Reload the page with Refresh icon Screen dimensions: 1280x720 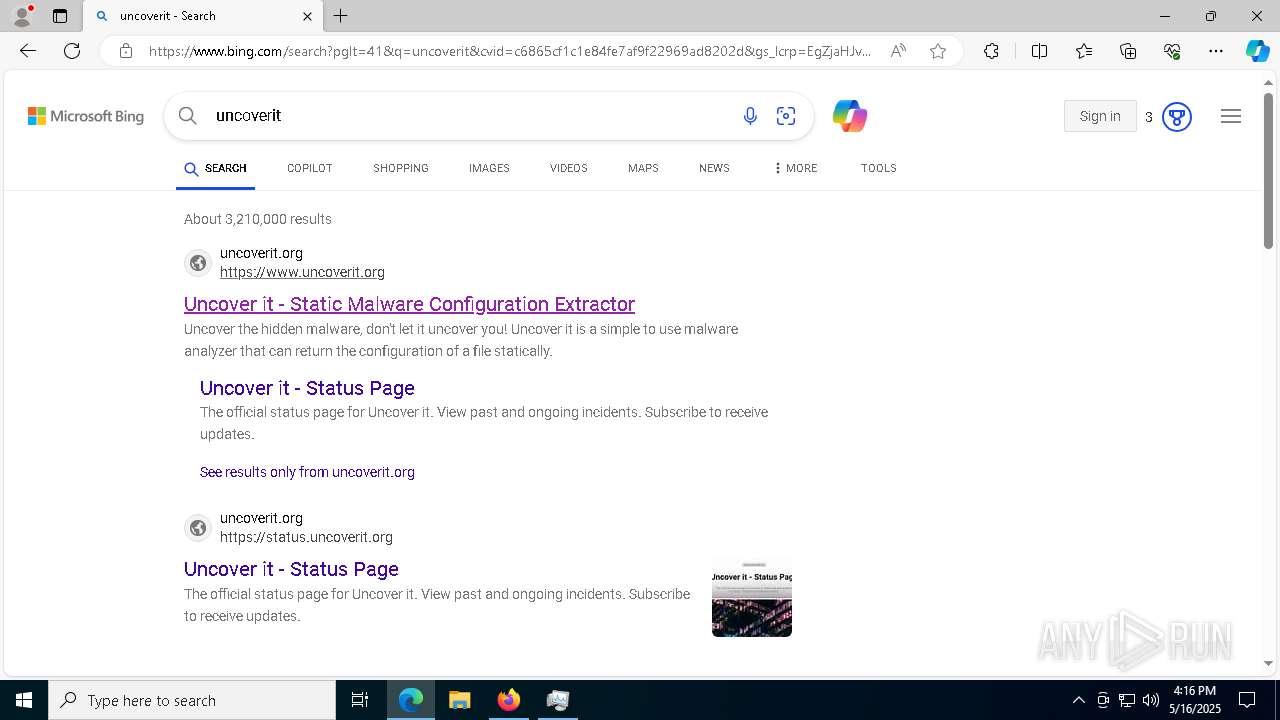click(72, 51)
